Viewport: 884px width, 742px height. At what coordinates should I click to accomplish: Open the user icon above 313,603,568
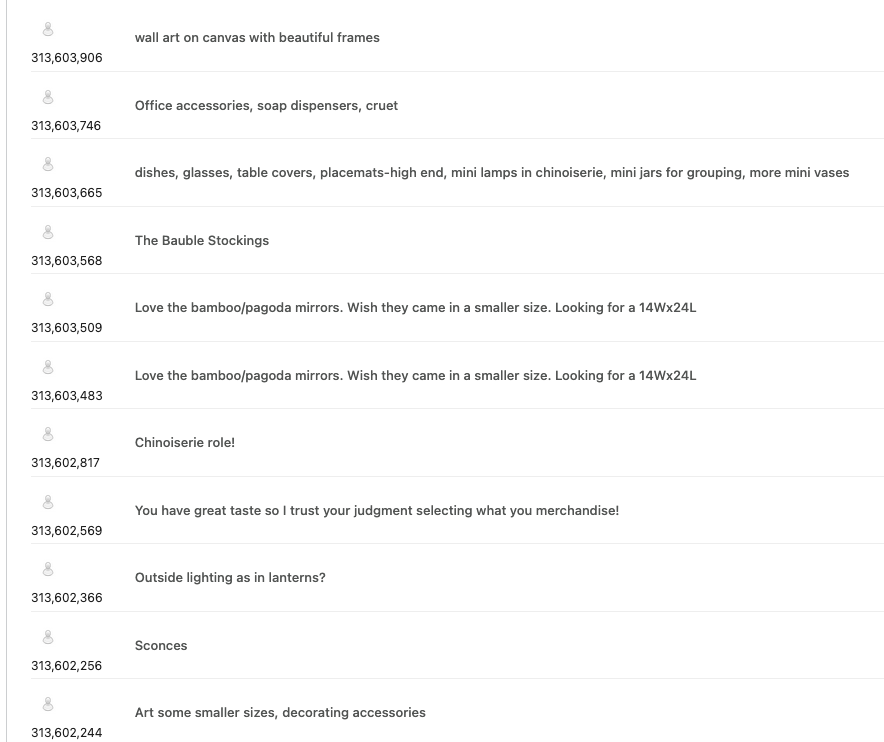coord(48,233)
